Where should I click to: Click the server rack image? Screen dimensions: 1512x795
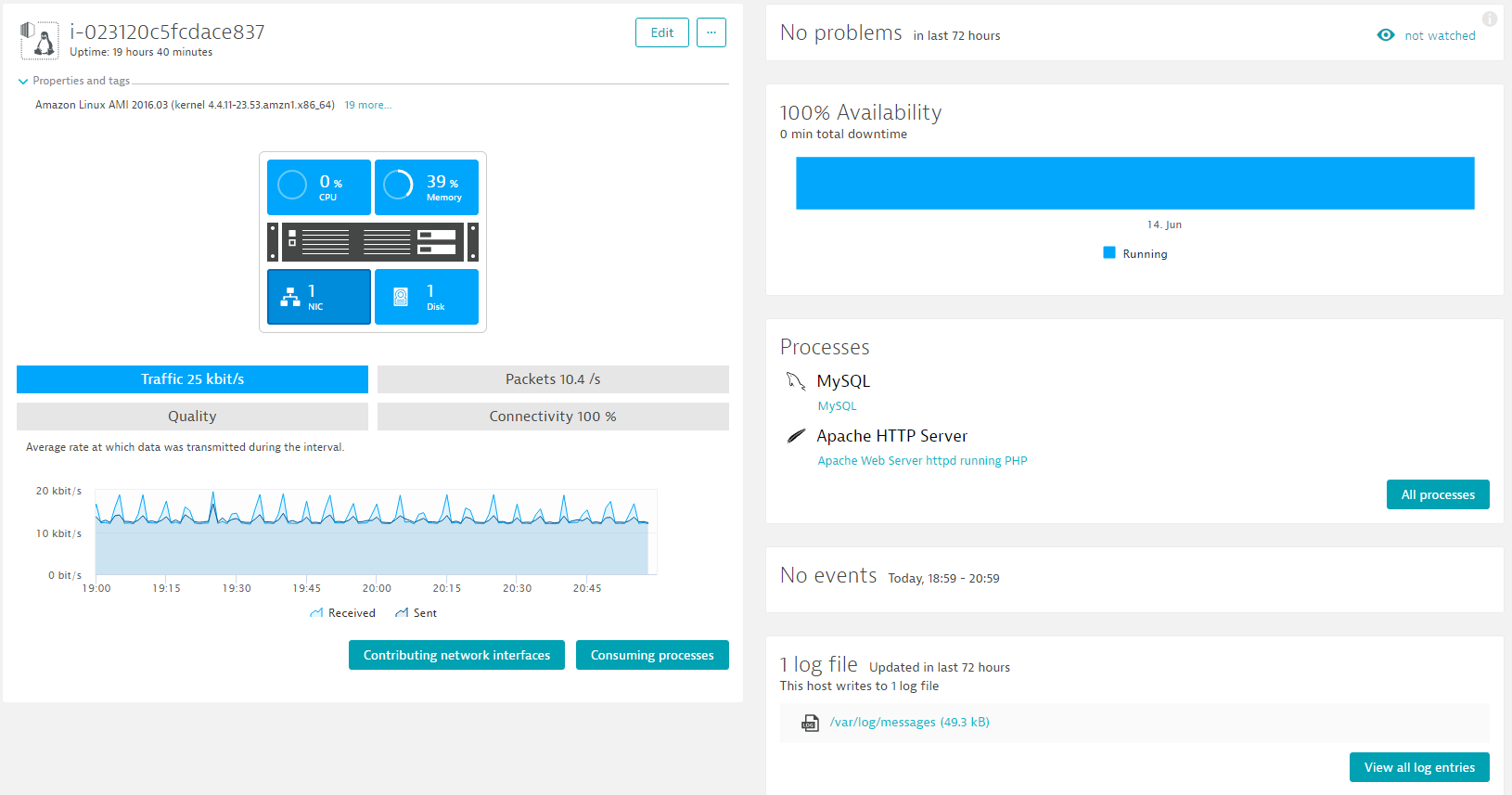[373, 242]
